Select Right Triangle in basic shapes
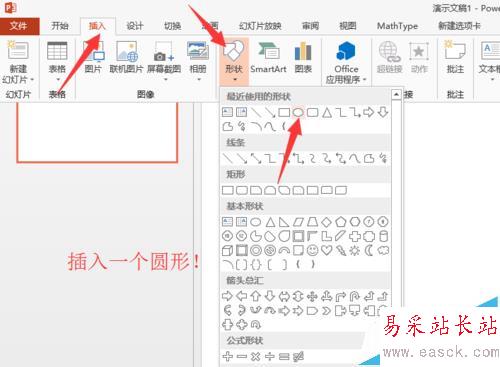The height and width of the screenshot is (367, 500). point(284,222)
